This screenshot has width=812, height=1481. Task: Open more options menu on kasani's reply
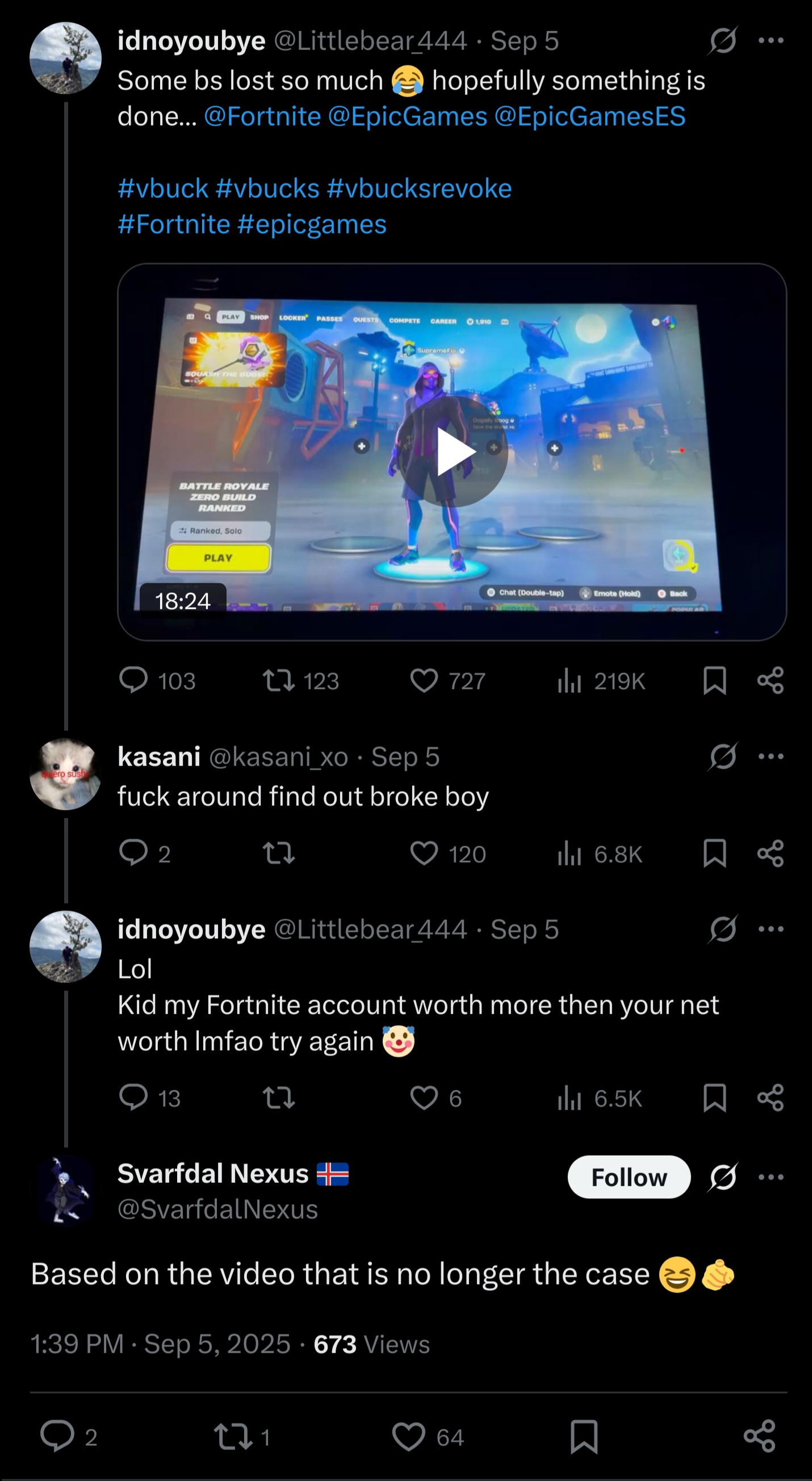[x=771, y=756]
